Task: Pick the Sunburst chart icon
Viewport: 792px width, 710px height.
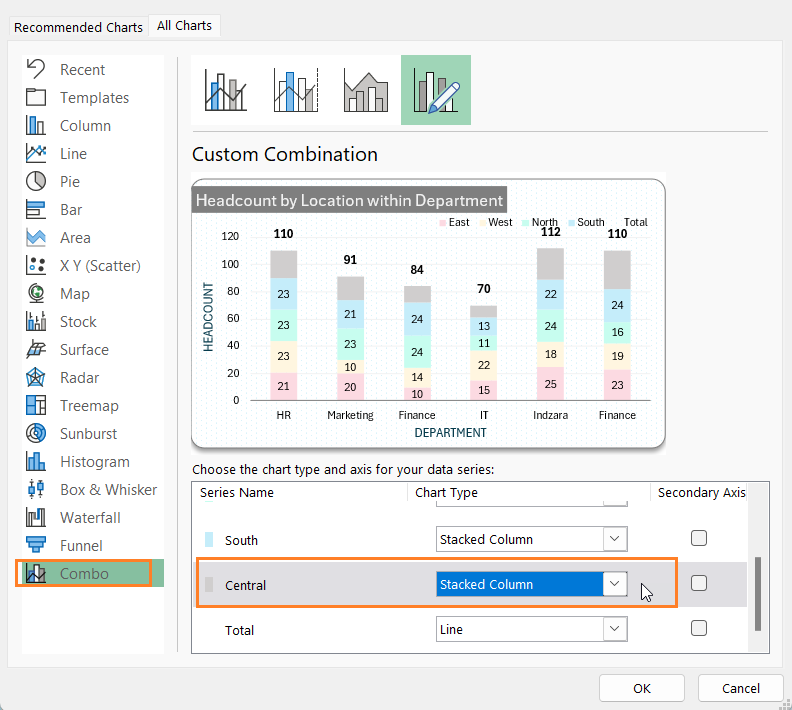Action: 36,433
